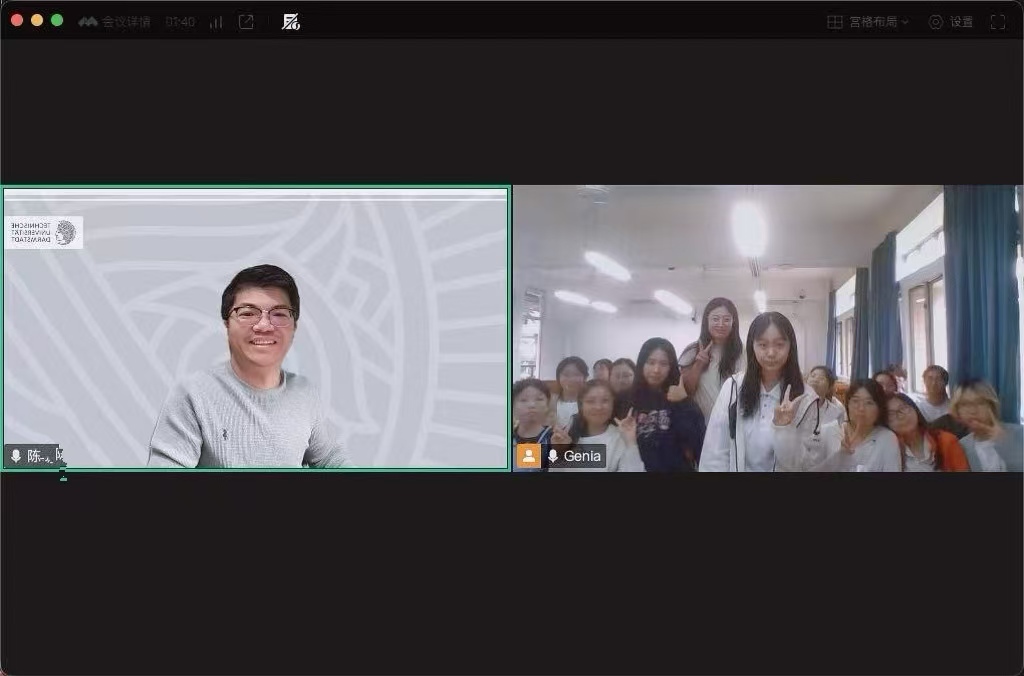Click Genia's microphone status icon

point(553,456)
